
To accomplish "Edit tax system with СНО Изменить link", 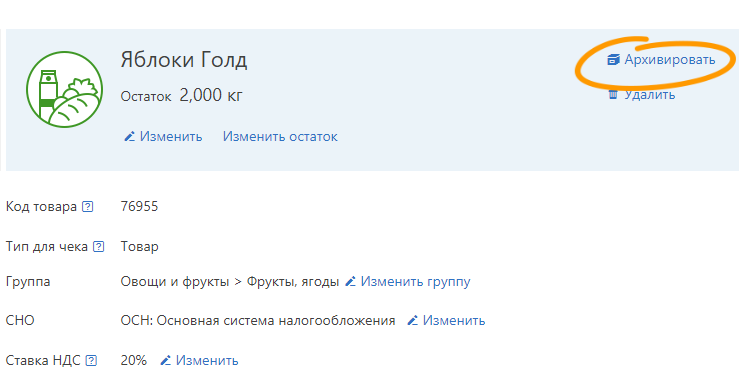I will click(454, 320).
